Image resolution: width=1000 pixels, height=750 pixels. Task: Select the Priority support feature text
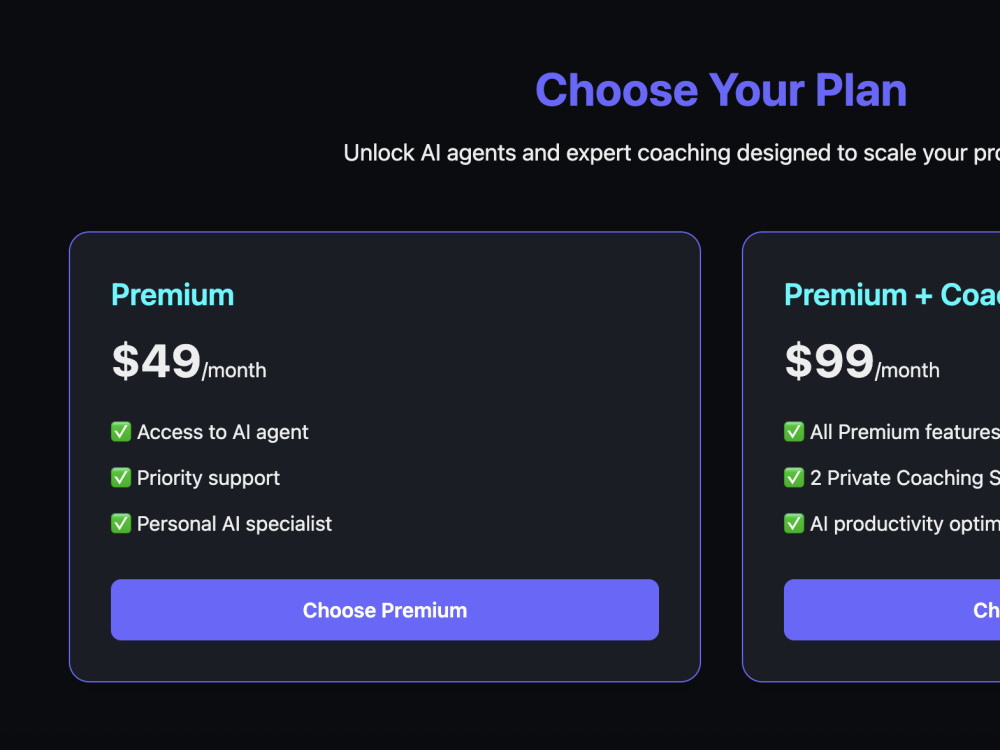tap(208, 478)
